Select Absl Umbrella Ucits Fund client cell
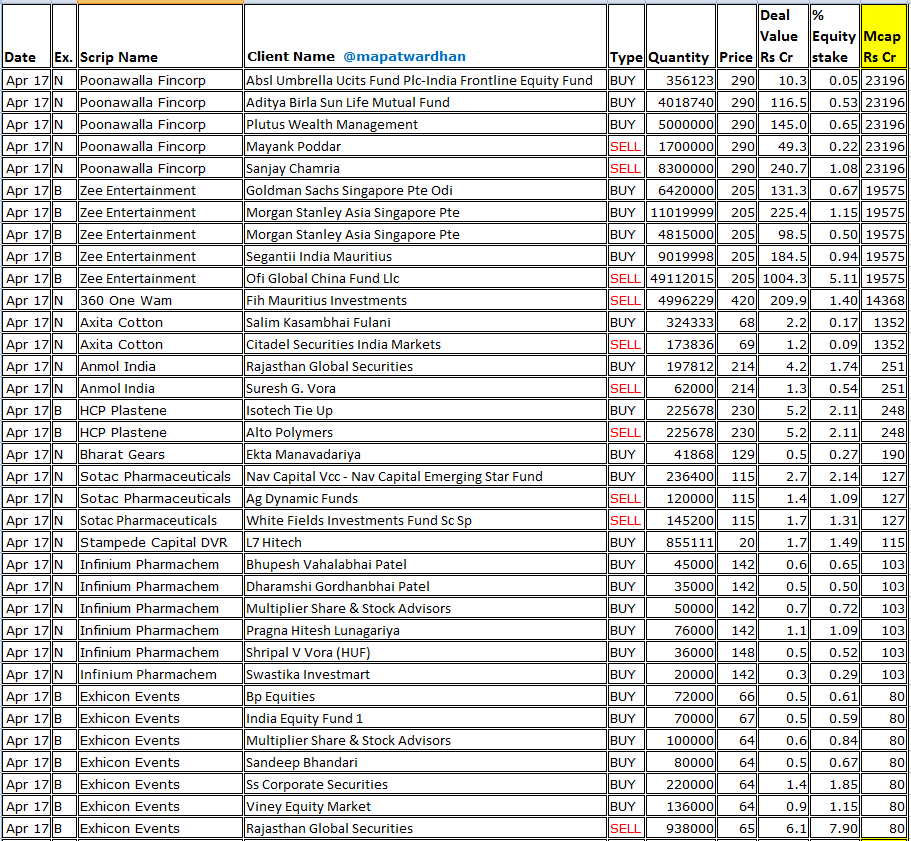This screenshot has height=841, width=911. (x=425, y=80)
